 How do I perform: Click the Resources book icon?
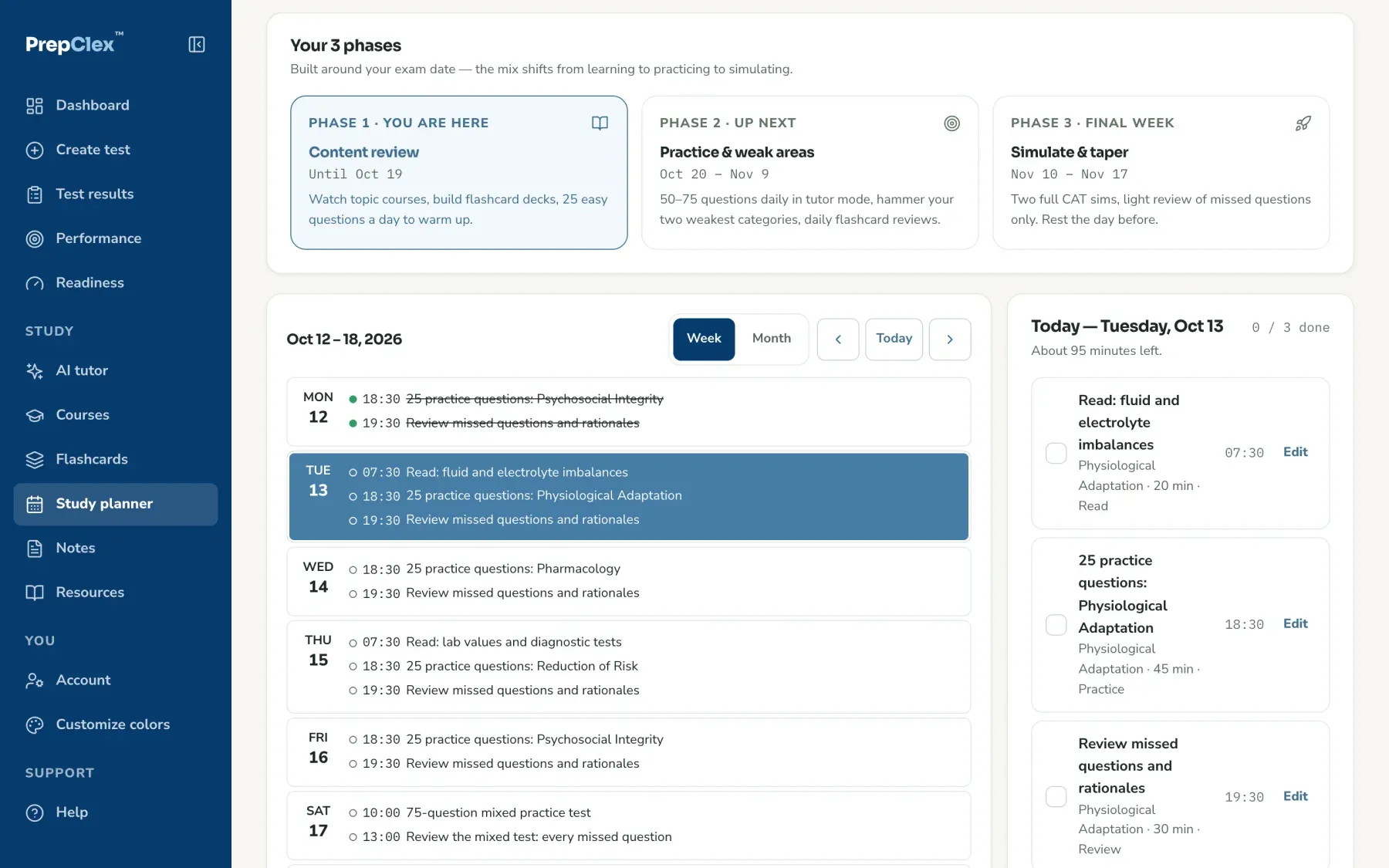tap(35, 593)
